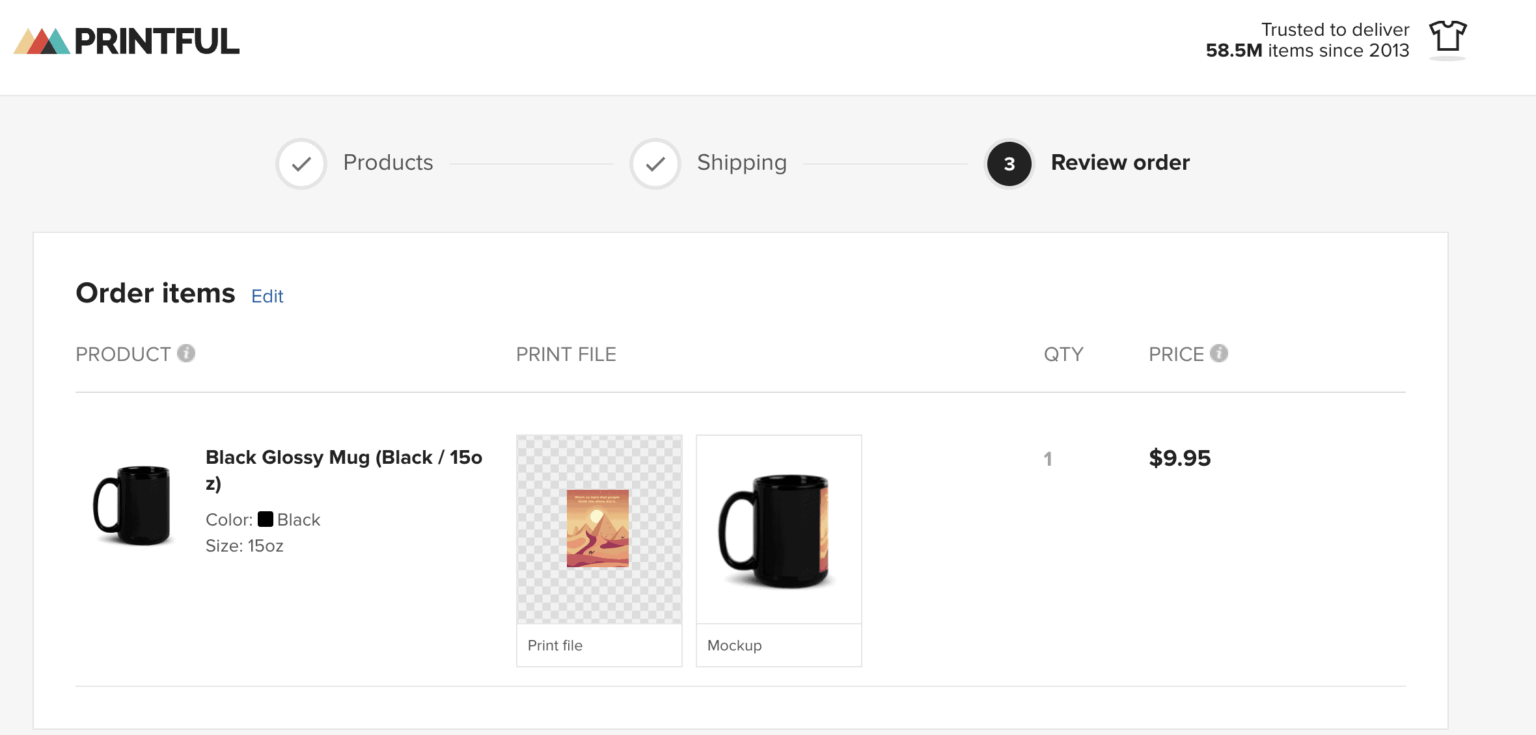Click the Black Glossy Mug product name

coord(344,457)
